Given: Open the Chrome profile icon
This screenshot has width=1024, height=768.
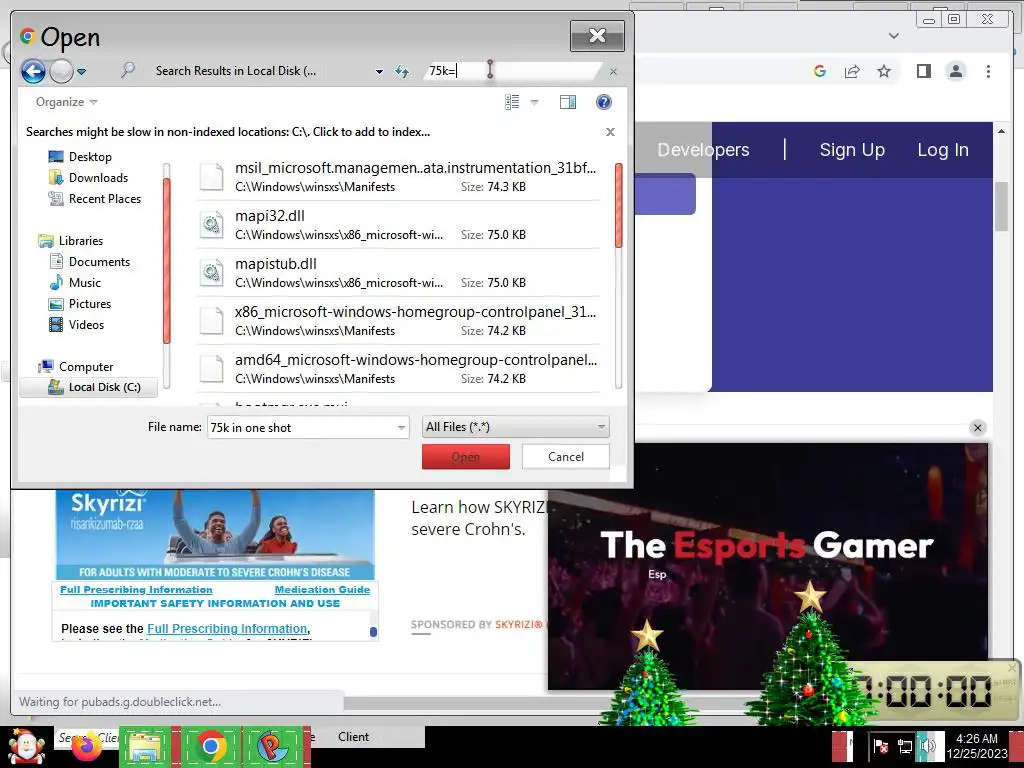Looking at the screenshot, I should 955,71.
